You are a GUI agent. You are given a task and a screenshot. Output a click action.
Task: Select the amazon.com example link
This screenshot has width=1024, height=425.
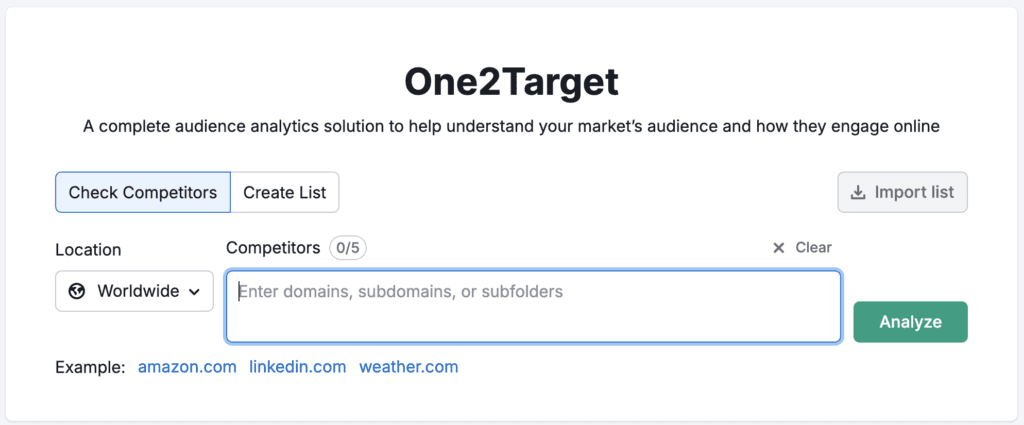[x=187, y=367]
